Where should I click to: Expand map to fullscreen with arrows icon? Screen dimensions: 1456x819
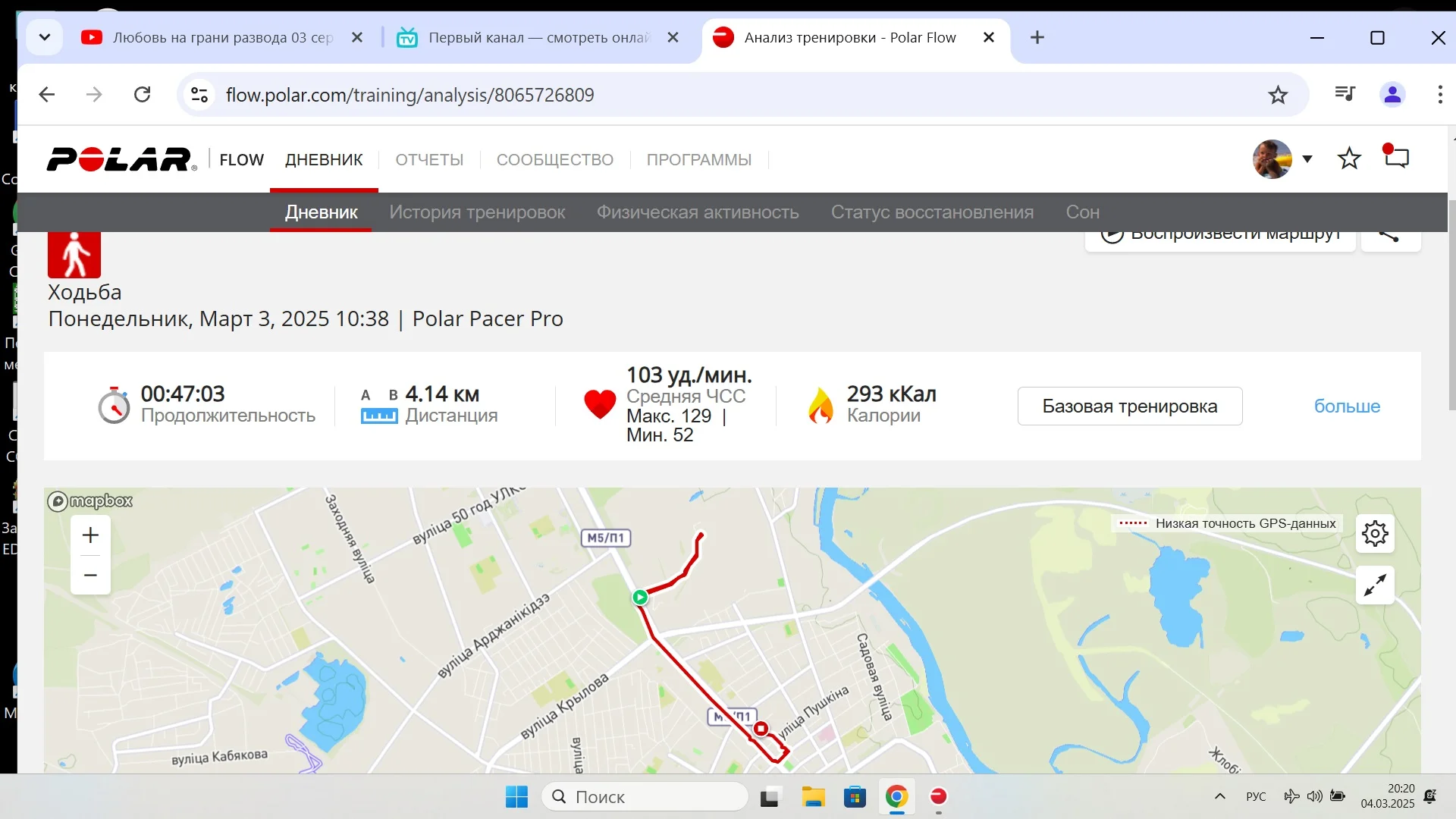1375,585
